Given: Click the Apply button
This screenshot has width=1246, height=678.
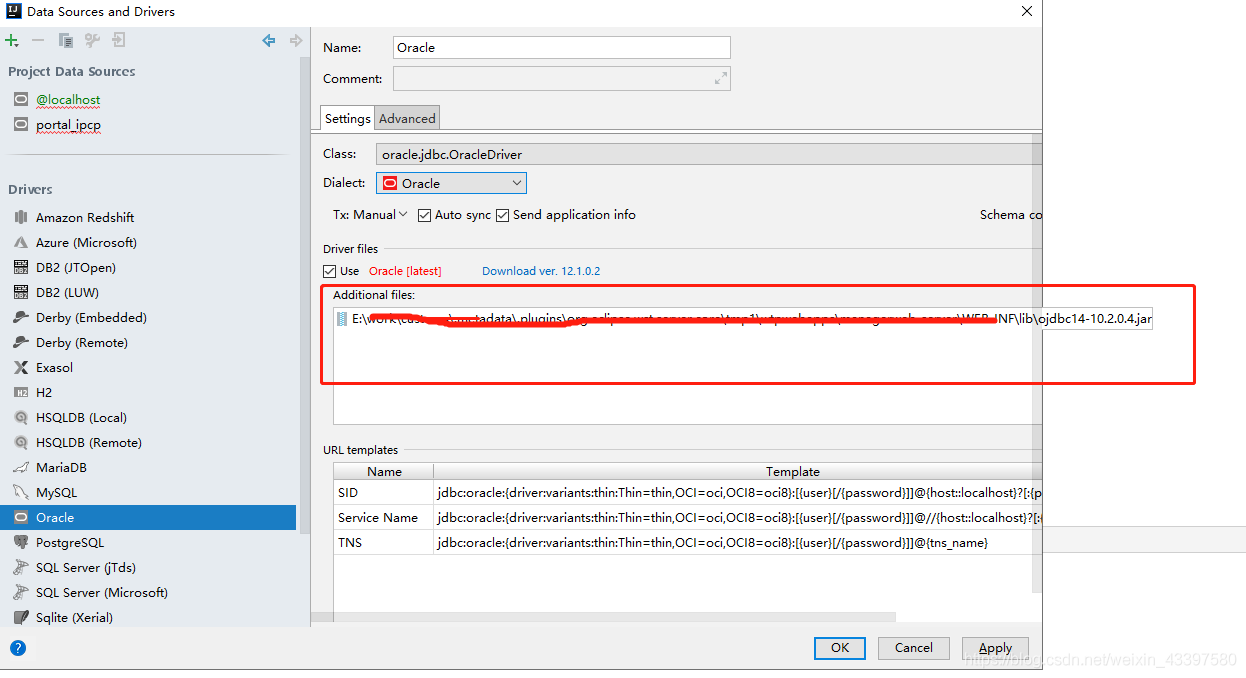Looking at the screenshot, I should coord(995,648).
